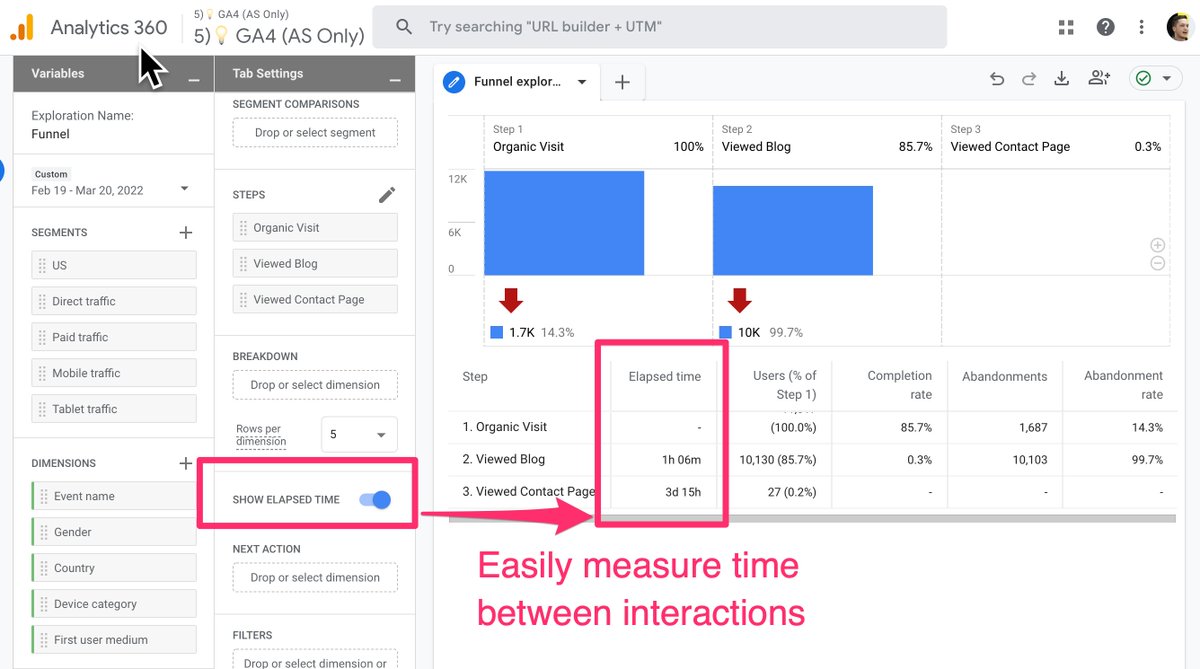Image resolution: width=1200 pixels, height=669 pixels.
Task: Edit funnel steps with pencil icon
Action: (387, 195)
